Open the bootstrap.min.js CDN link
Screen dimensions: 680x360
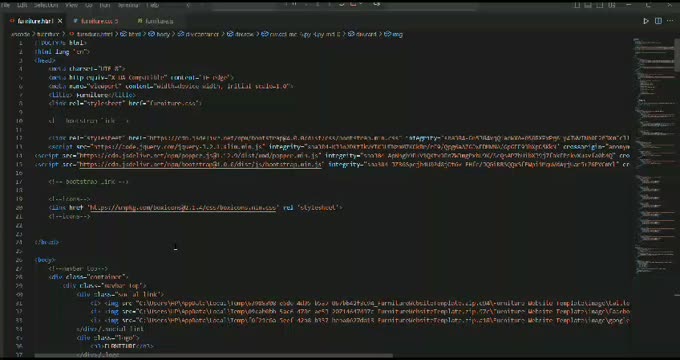tap(200, 164)
